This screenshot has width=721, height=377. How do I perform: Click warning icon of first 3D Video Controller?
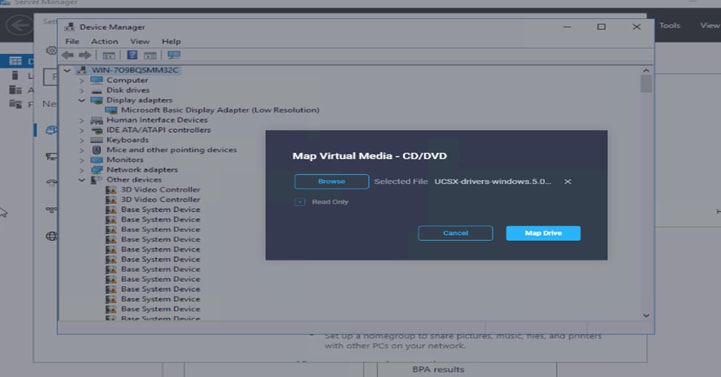tap(111, 190)
